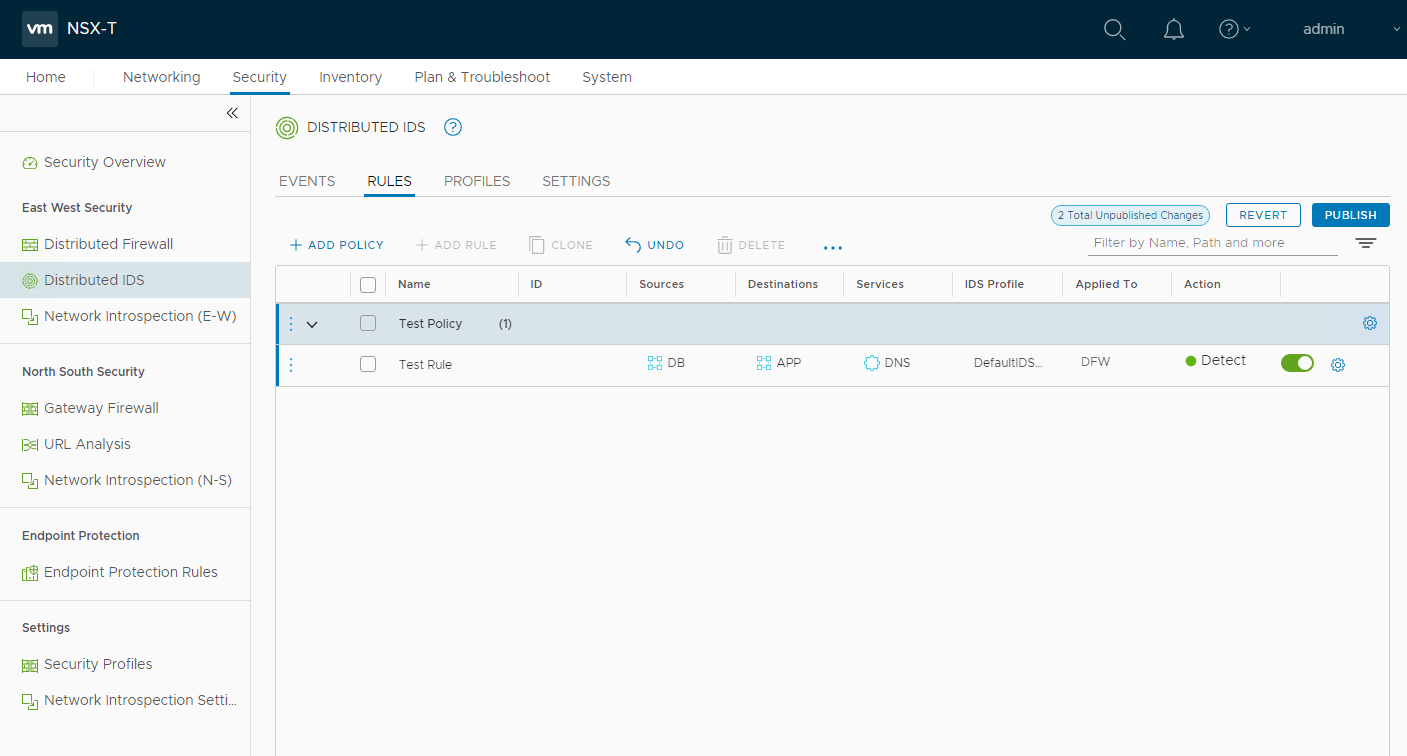The height and width of the screenshot is (756, 1407).
Task: Click the filter lines icon
Action: coord(1366,243)
